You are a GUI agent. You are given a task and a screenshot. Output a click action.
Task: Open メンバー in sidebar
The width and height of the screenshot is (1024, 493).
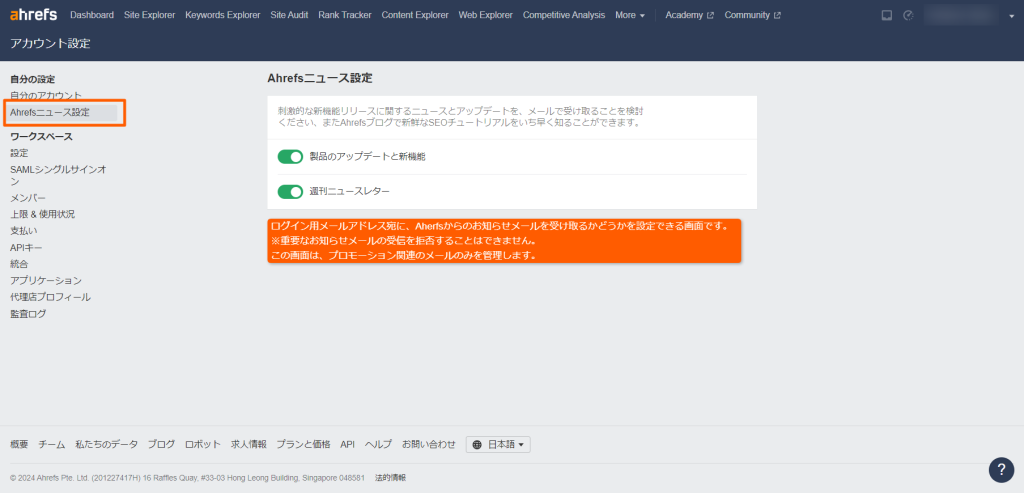point(28,198)
